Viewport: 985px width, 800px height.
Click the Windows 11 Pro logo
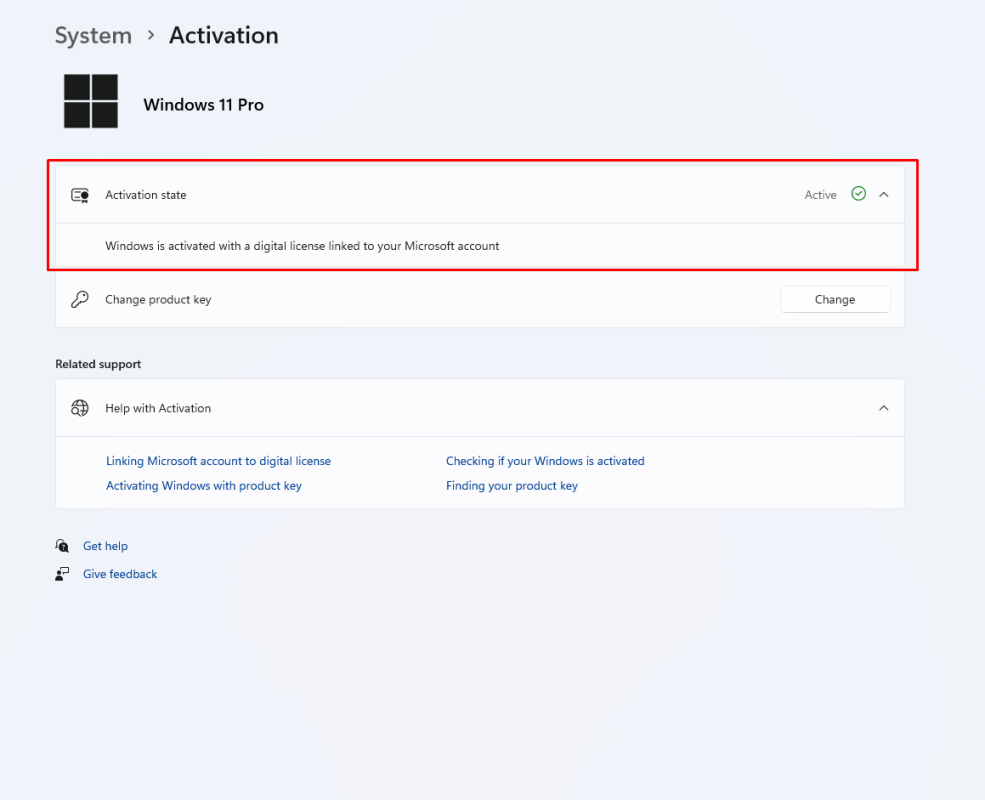pos(91,101)
